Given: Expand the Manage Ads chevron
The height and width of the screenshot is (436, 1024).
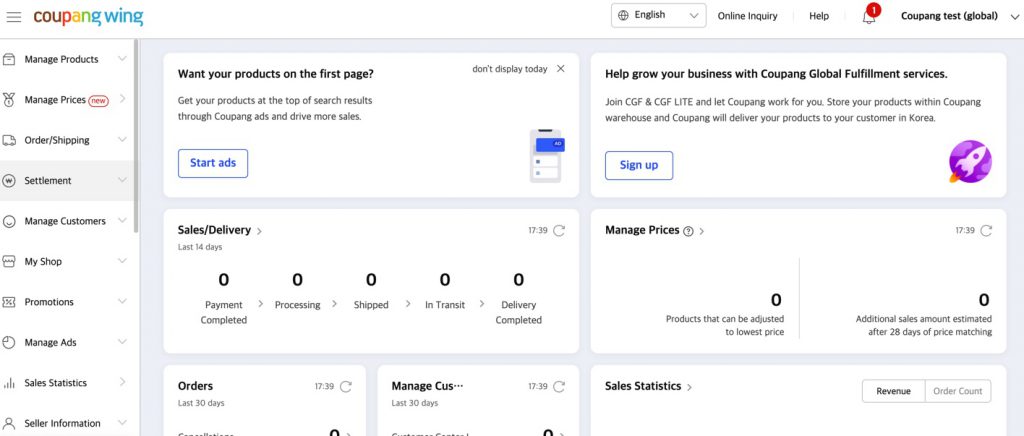Looking at the screenshot, I should tap(122, 342).
